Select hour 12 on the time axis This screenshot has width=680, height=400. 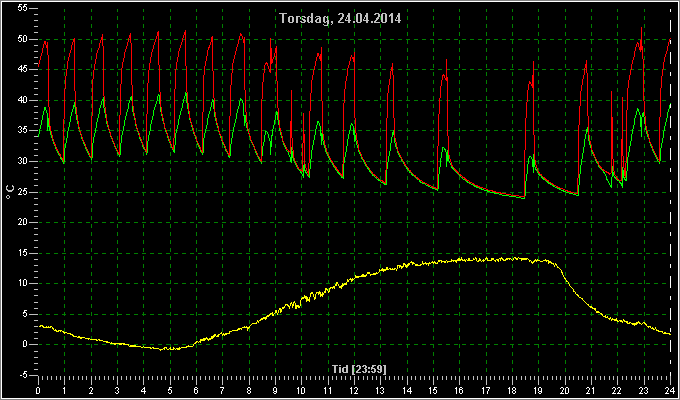[x=354, y=390]
